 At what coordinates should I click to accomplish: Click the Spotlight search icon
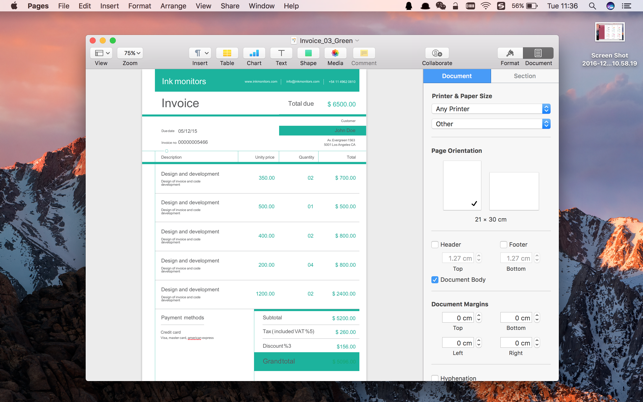(592, 6)
